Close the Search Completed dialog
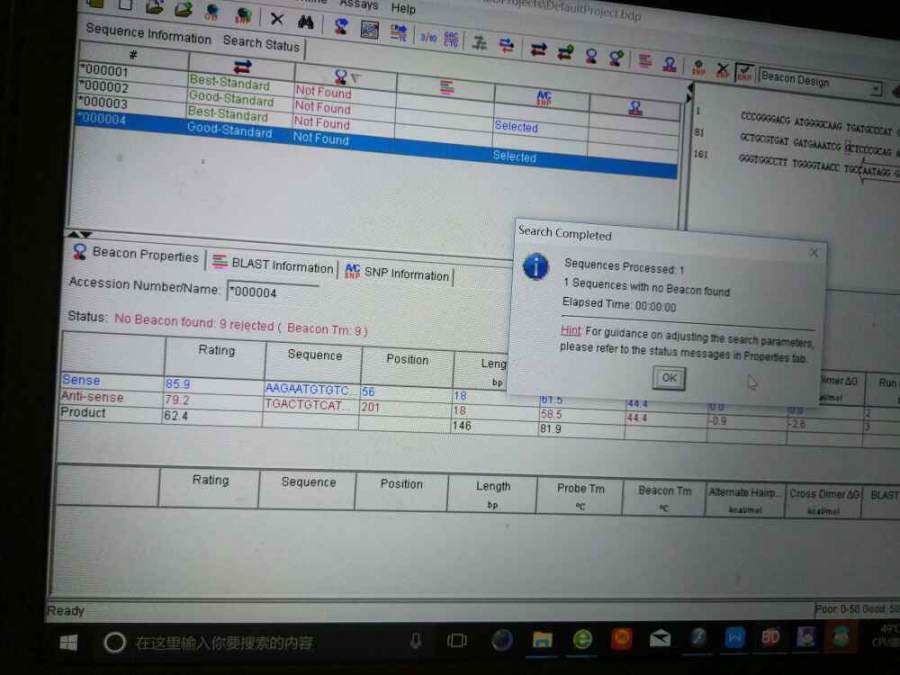900x675 pixels. click(813, 253)
